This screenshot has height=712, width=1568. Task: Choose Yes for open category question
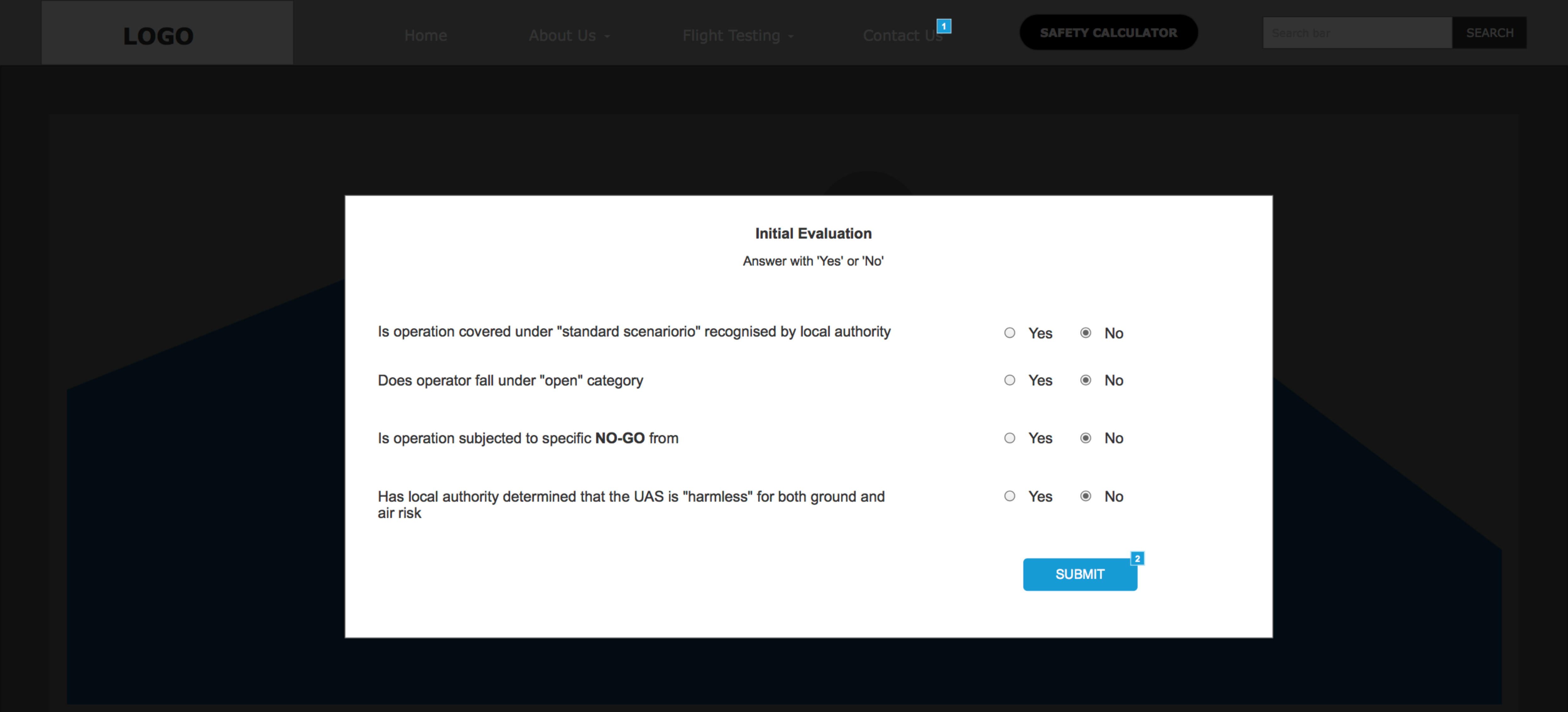pyautogui.click(x=1009, y=380)
